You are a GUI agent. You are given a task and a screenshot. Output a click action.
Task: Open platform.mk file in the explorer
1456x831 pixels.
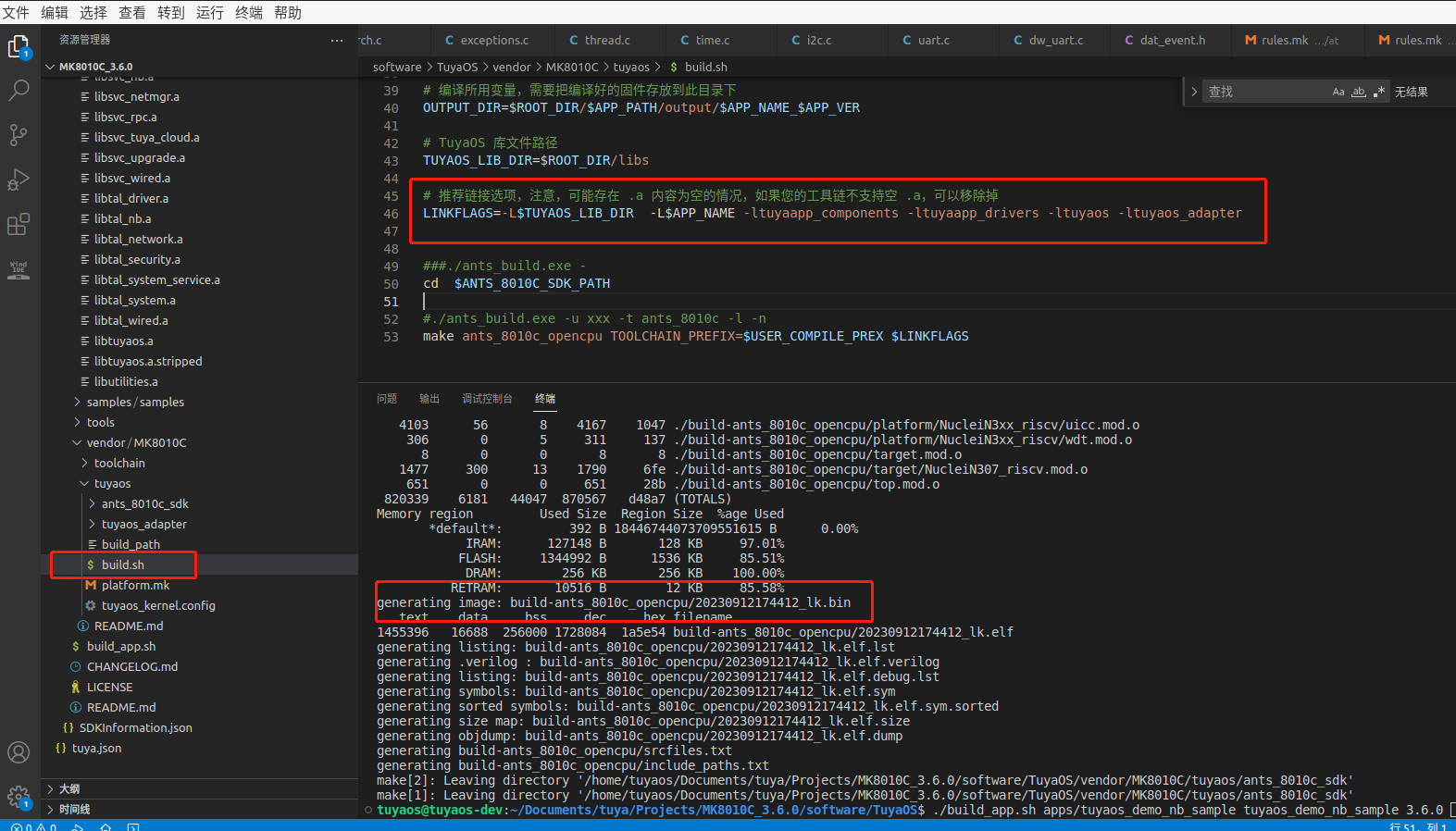(135, 585)
